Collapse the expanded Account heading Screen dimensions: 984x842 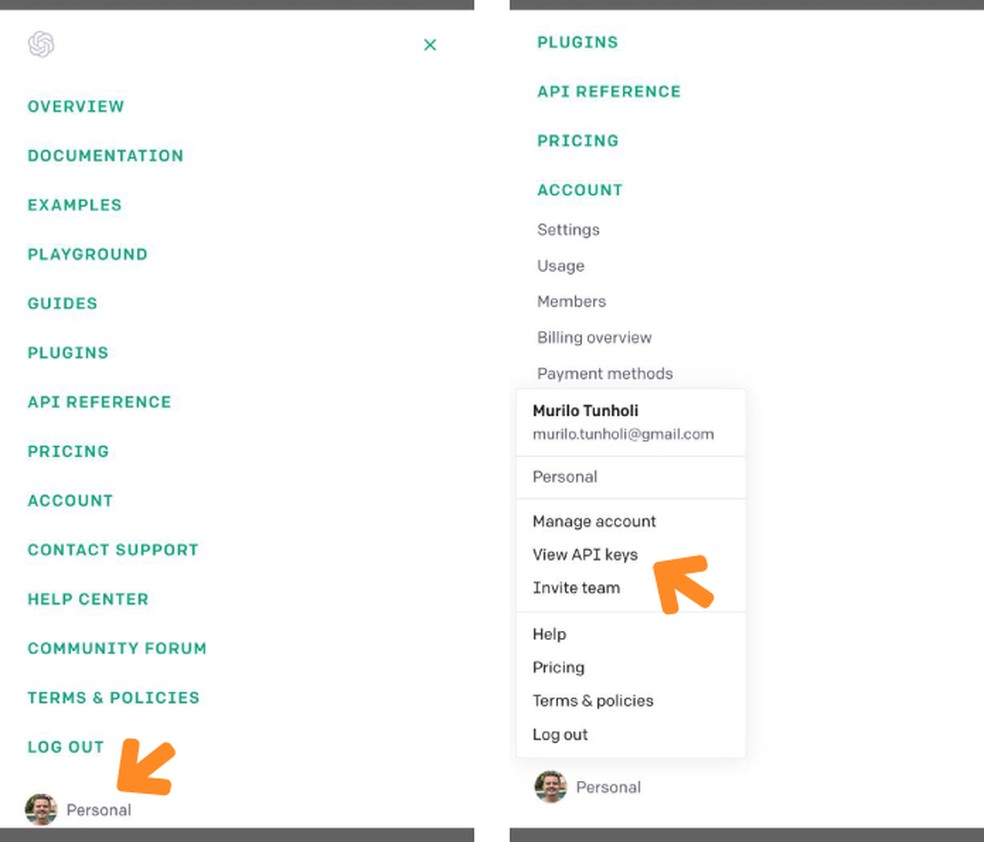(x=580, y=190)
